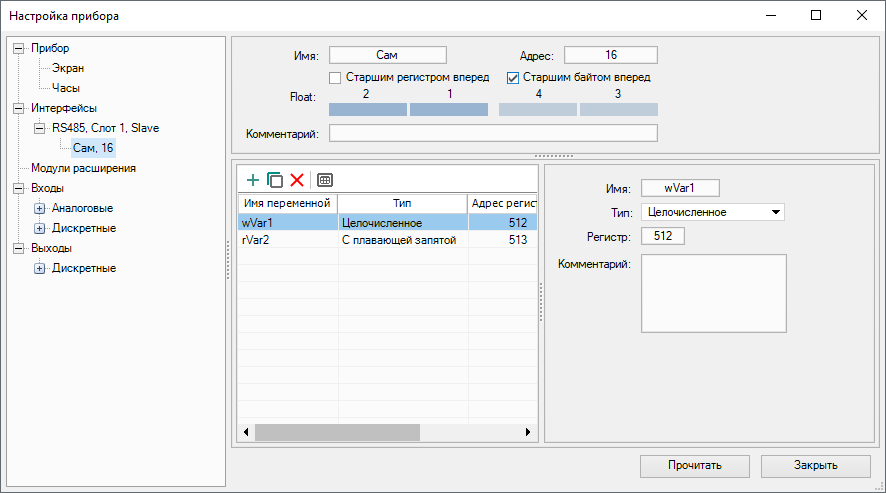
Task: Select 'Часы' tree item
Action: coord(66,88)
